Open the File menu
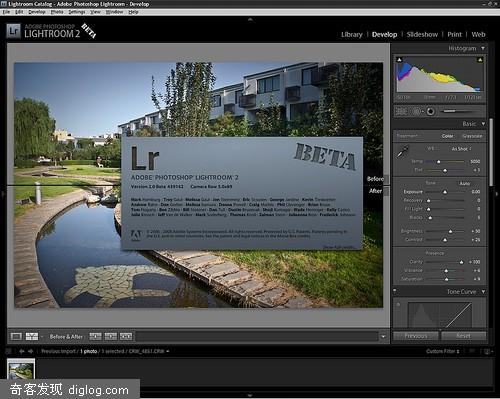 [6, 12]
